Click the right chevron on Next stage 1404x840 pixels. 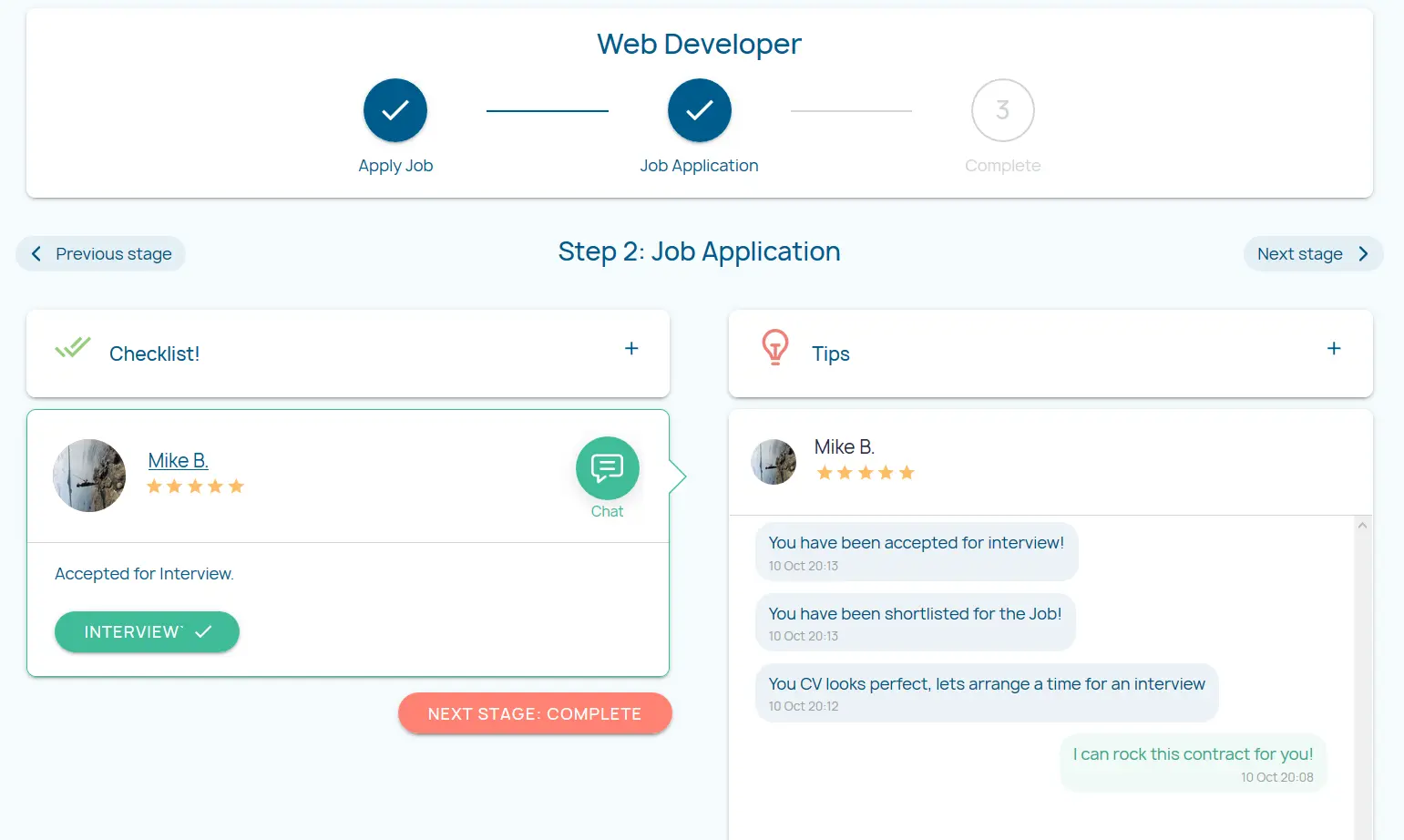point(1363,254)
